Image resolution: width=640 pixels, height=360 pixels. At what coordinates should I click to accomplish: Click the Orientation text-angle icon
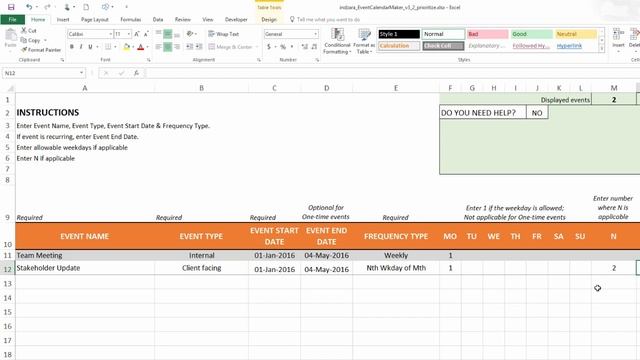[x=190, y=34]
